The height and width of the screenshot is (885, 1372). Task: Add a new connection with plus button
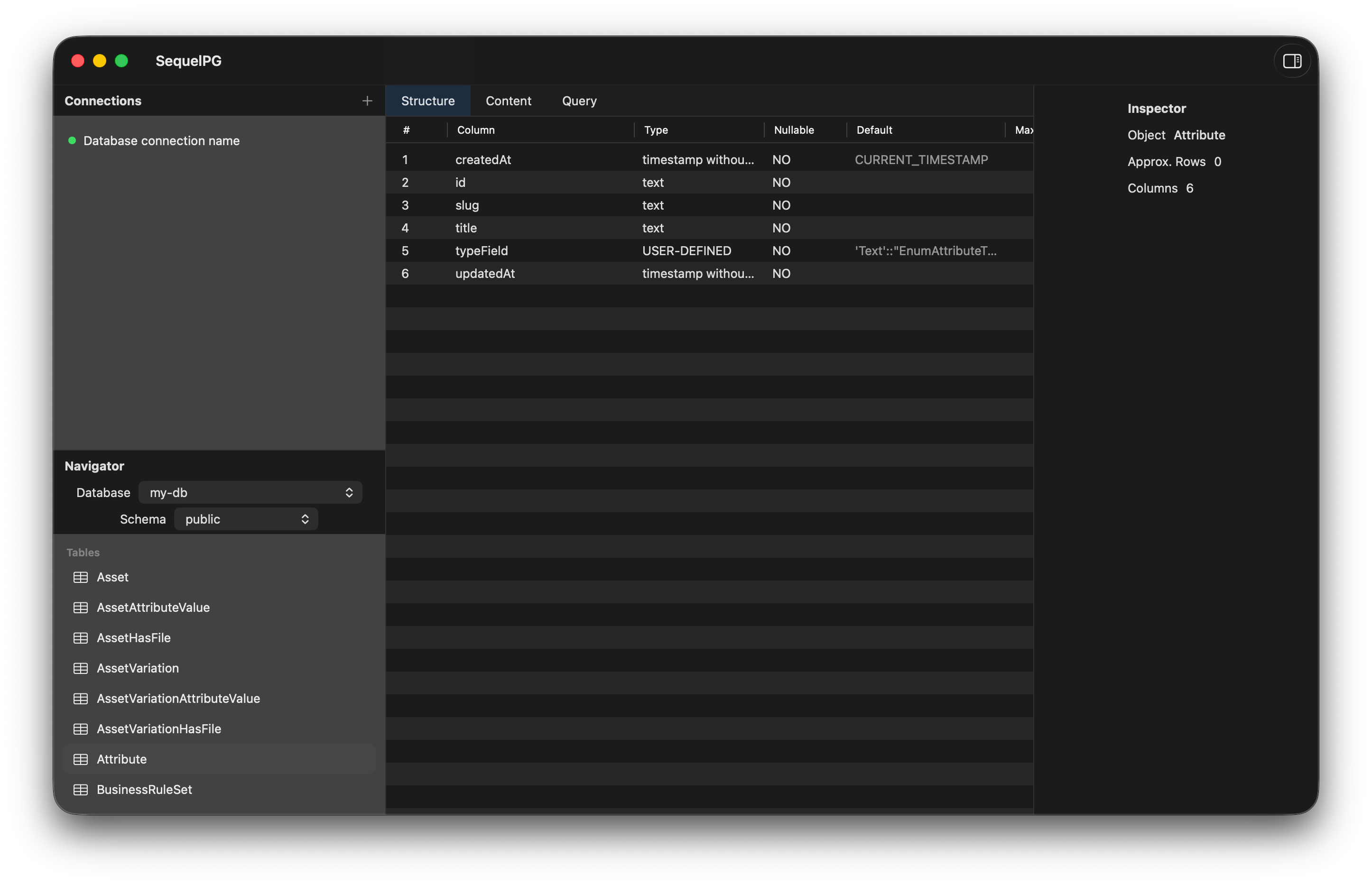pyautogui.click(x=367, y=101)
